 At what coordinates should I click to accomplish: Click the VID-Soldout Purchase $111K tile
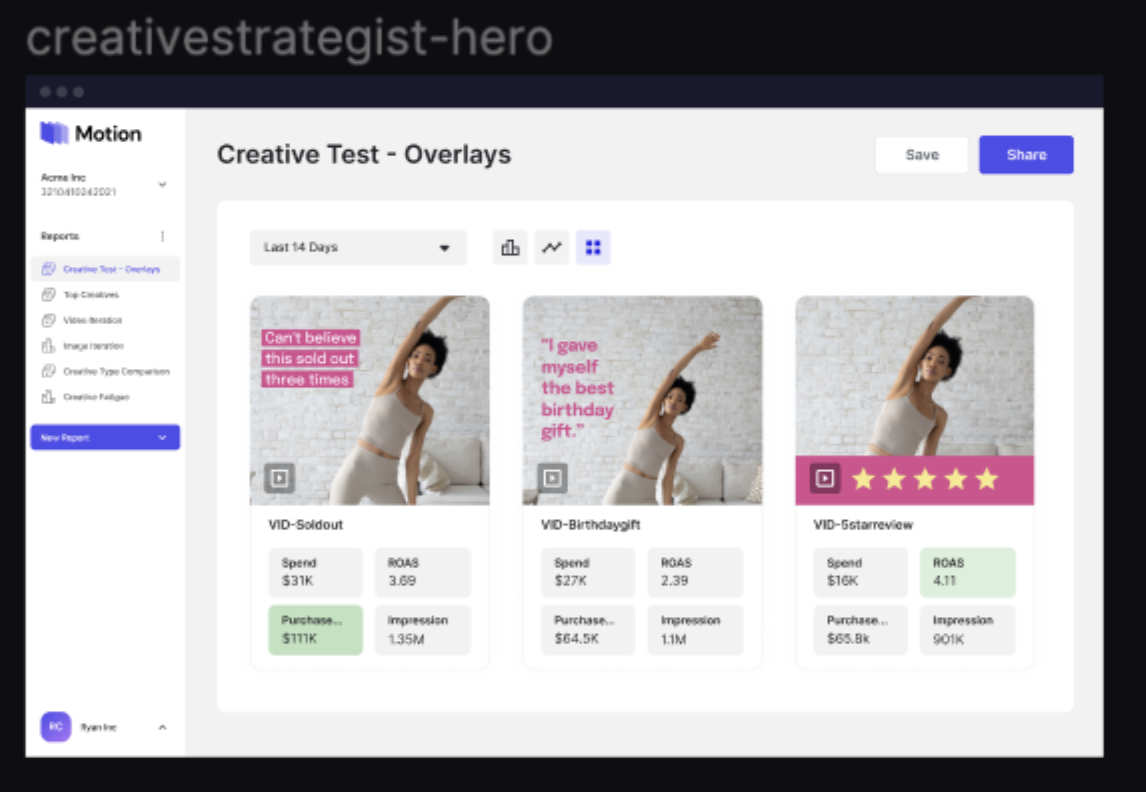click(x=315, y=630)
